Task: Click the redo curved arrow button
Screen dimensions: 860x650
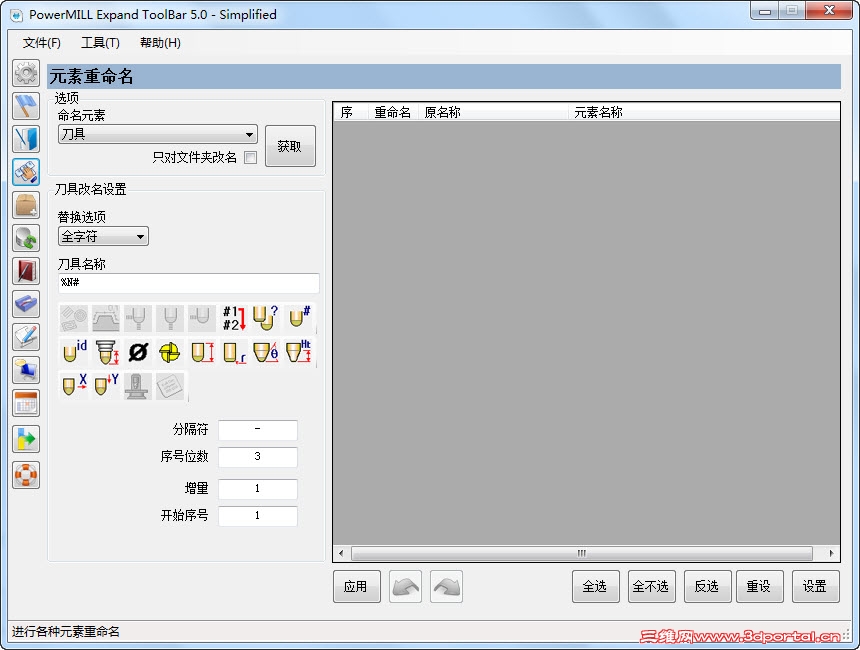Action: pyautogui.click(x=446, y=586)
